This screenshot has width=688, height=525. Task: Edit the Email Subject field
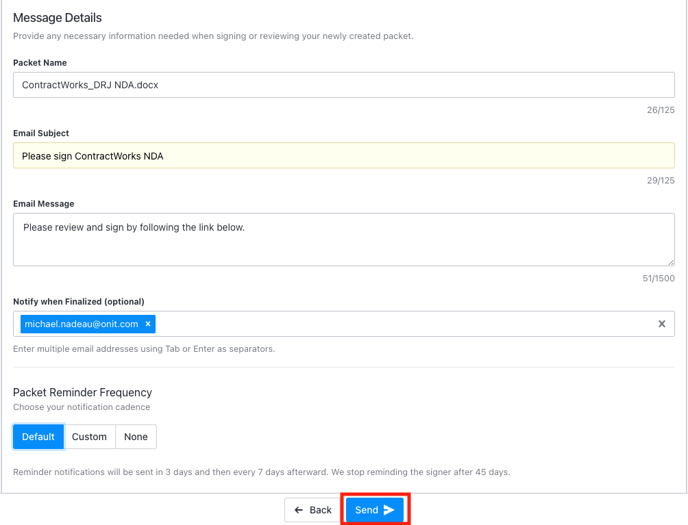344,155
